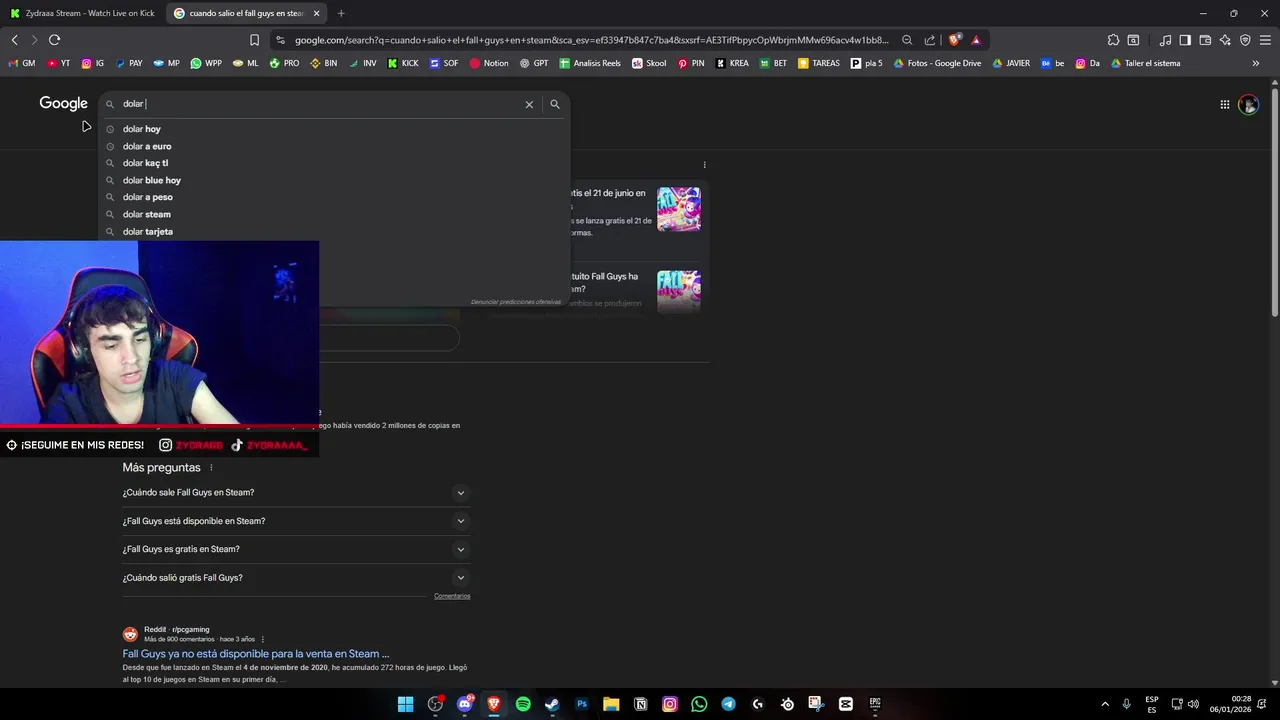The width and height of the screenshot is (1280, 720).
Task: Open the 'GPT' bookmark
Action: [534, 63]
